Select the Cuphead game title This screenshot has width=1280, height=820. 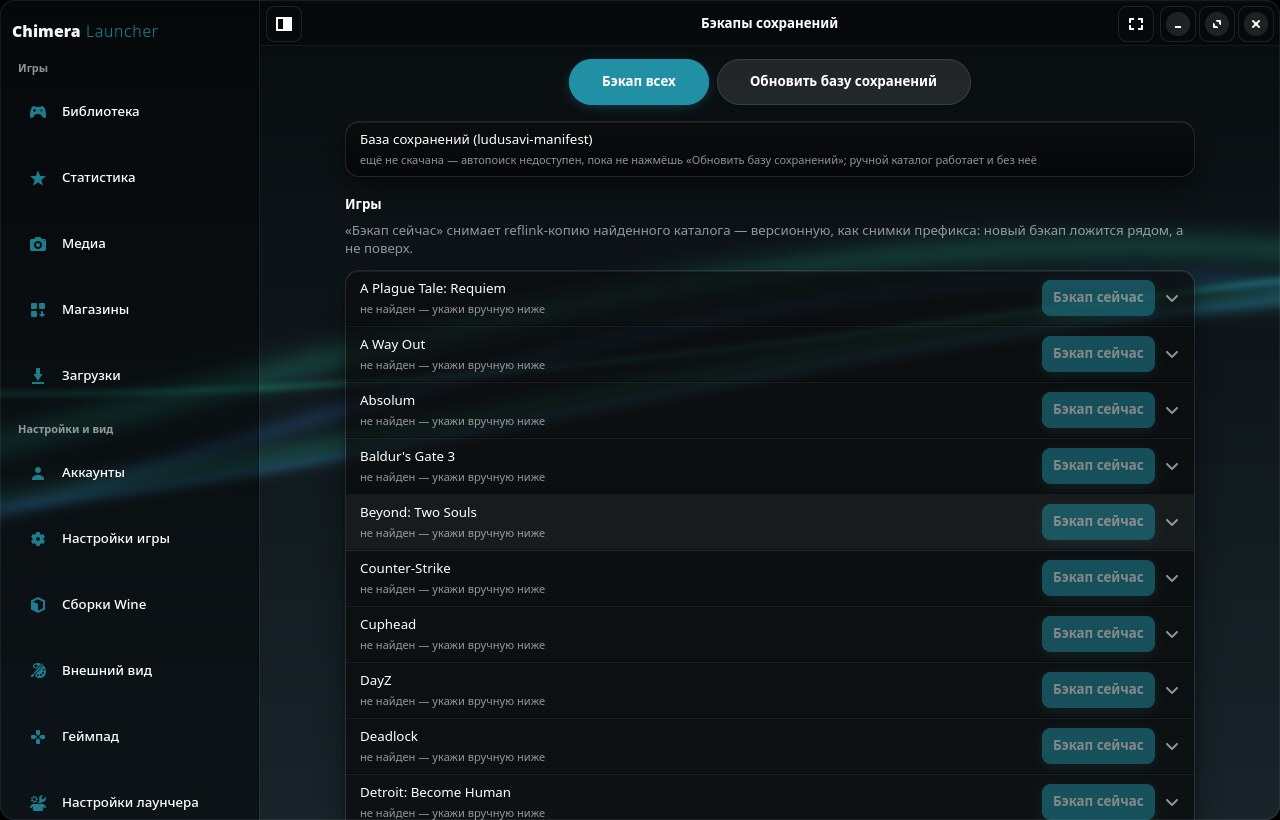point(388,625)
